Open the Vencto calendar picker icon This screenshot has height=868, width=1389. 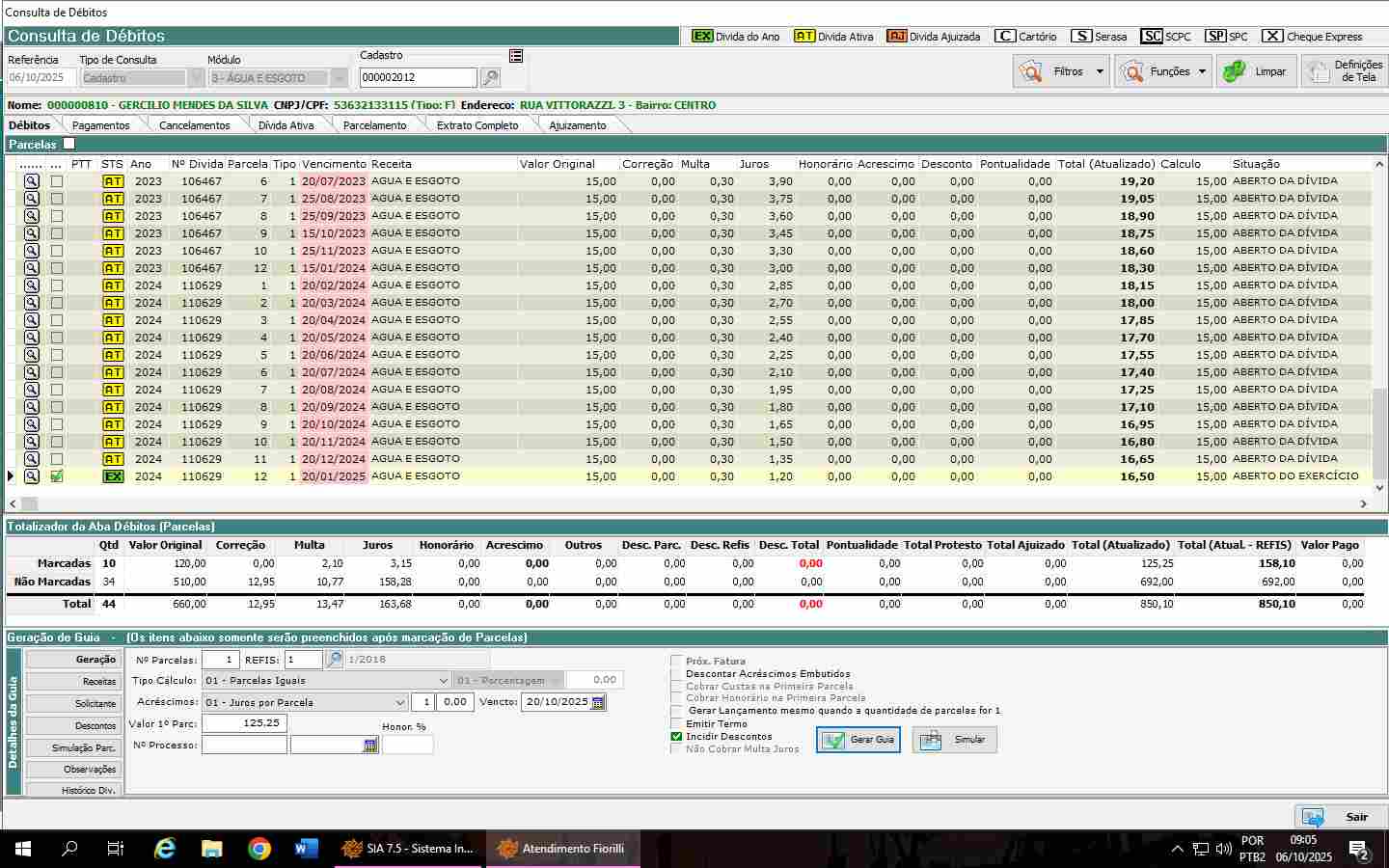click(x=598, y=702)
